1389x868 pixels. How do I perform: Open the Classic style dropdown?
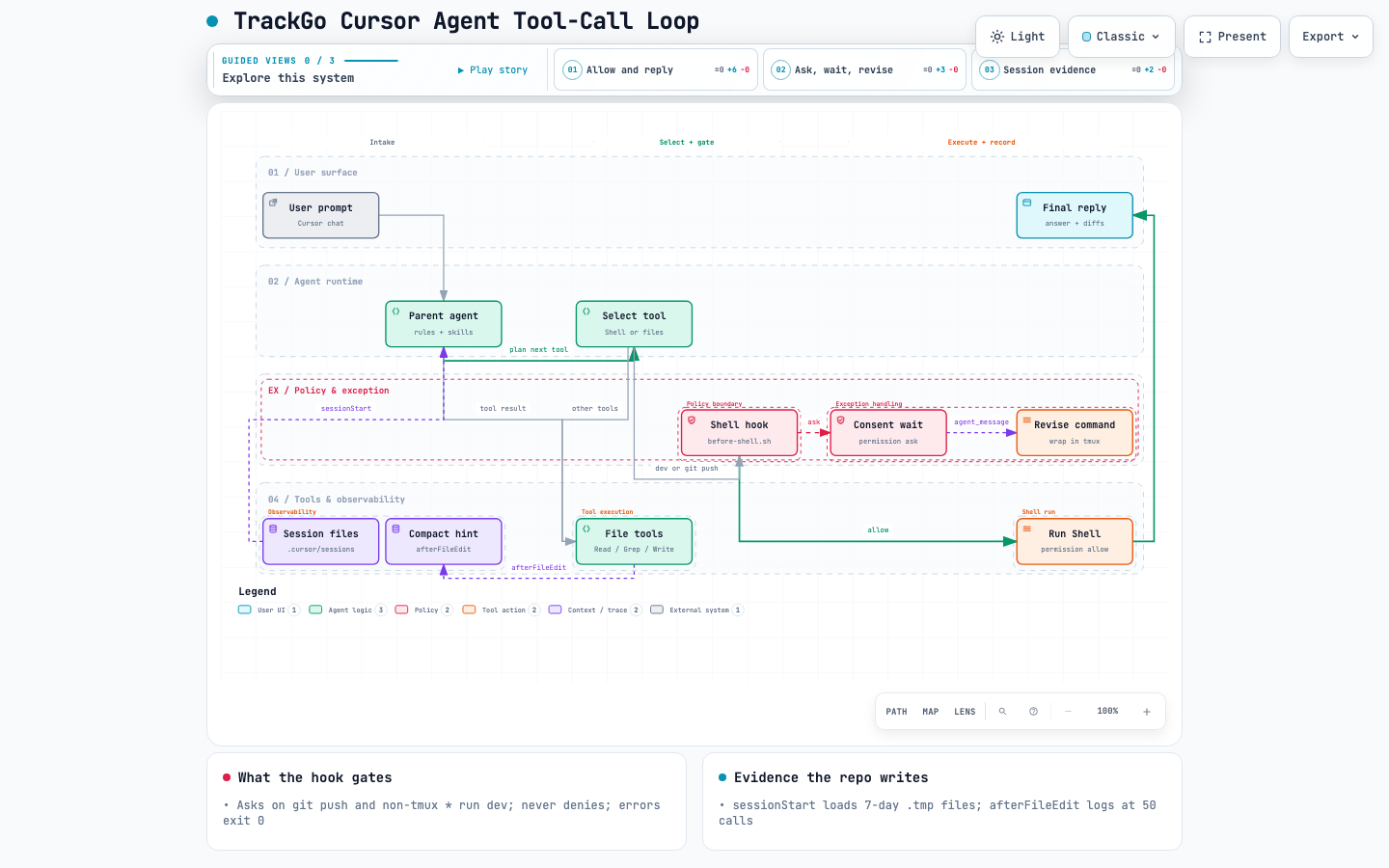(1122, 37)
